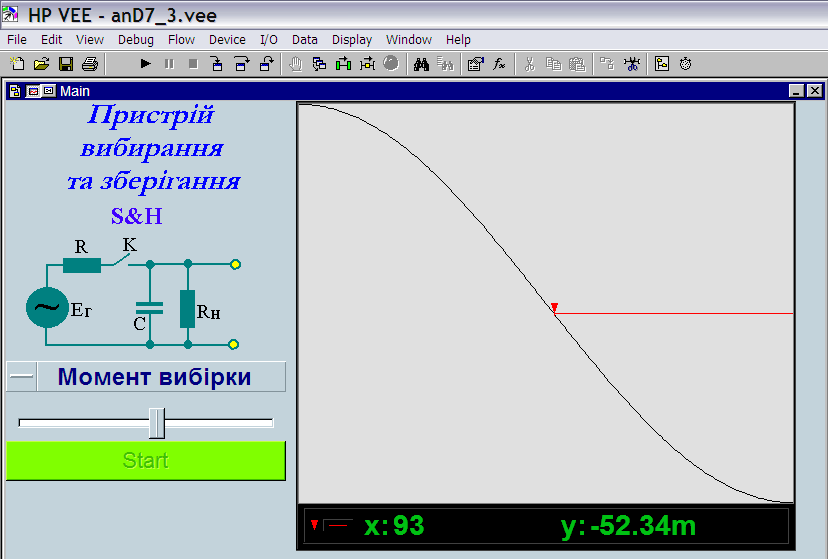Open the fx Function browser icon
Screen dimensions: 828x559
(499, 64)
